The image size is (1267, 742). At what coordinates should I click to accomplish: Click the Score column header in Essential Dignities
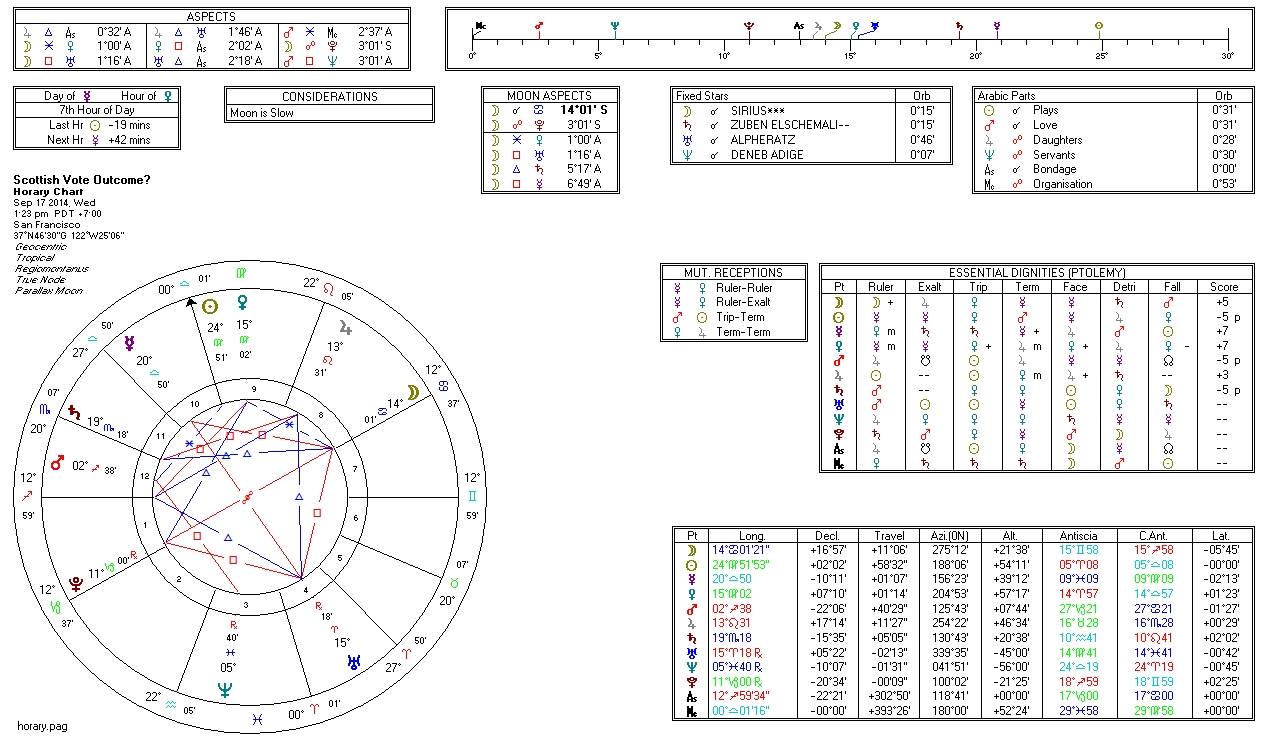coord(1223,286)
